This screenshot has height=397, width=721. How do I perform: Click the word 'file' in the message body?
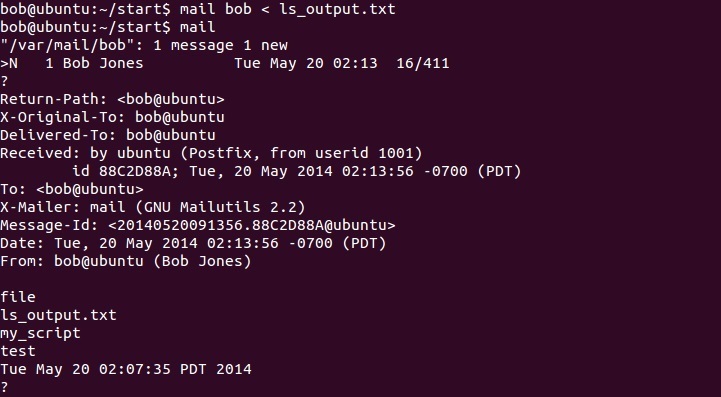18,297
